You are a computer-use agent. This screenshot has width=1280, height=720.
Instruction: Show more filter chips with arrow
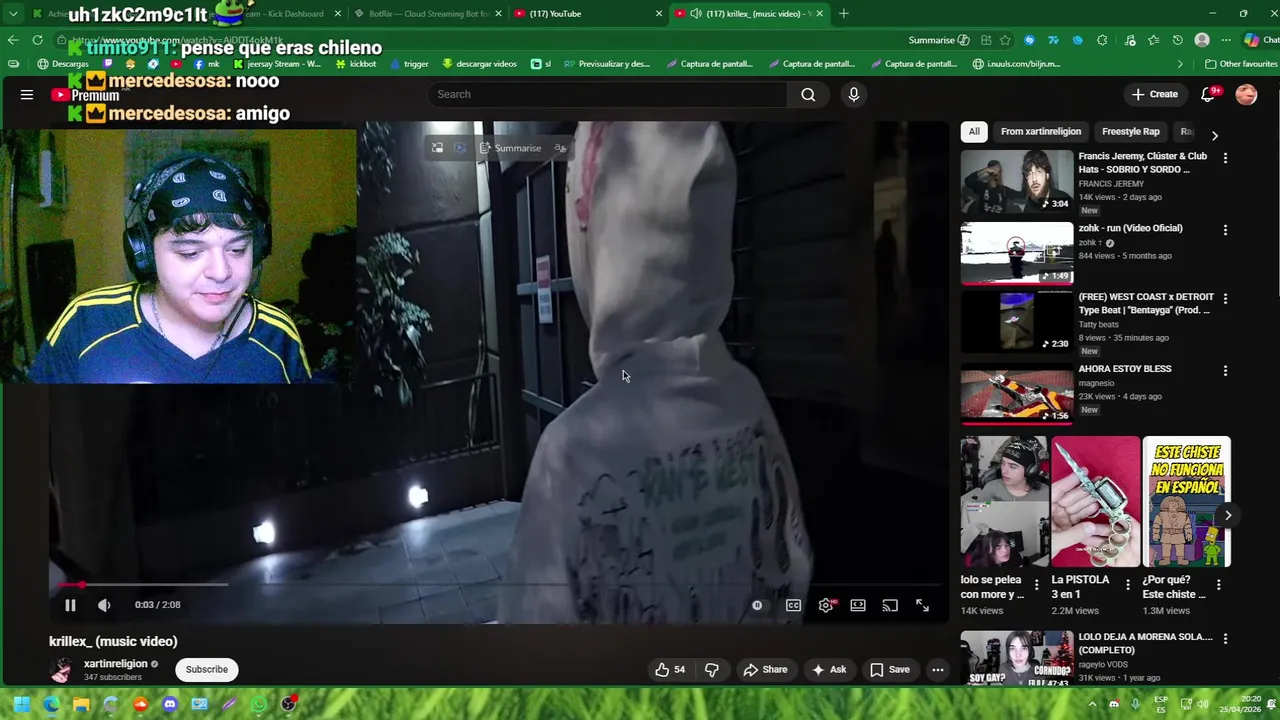pyautogui.click(x=1215, y=135)
